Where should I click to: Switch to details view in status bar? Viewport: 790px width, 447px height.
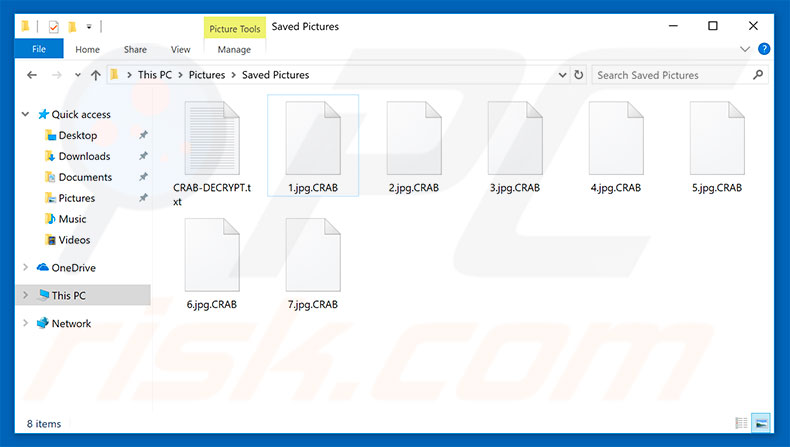point(741,424)
